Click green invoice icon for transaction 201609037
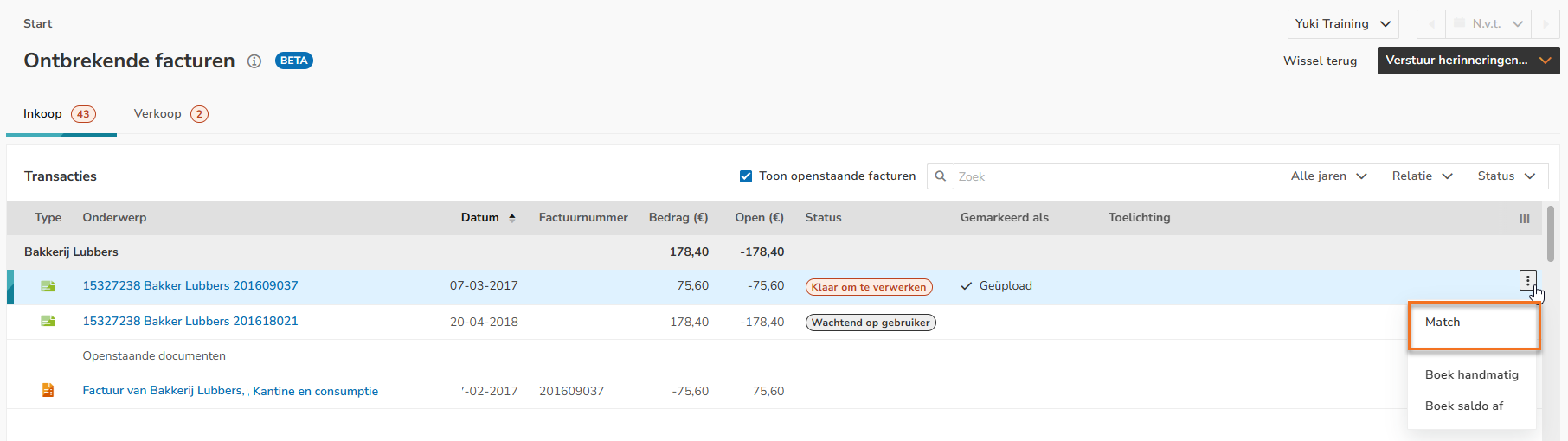The width and height of the screenshot is (1568, 441). pos(48,286)
